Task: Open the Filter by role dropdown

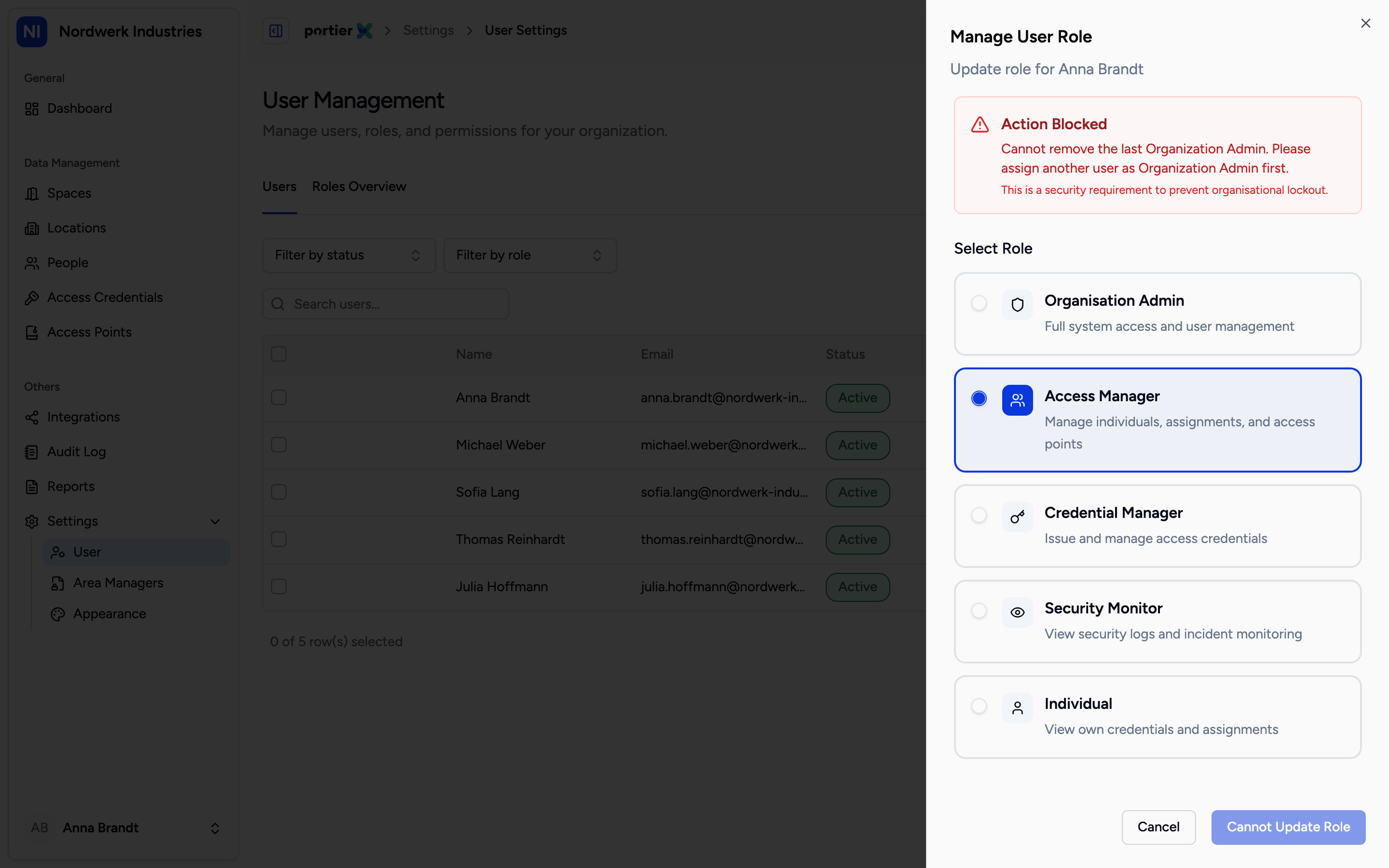Action: [530, 255]
